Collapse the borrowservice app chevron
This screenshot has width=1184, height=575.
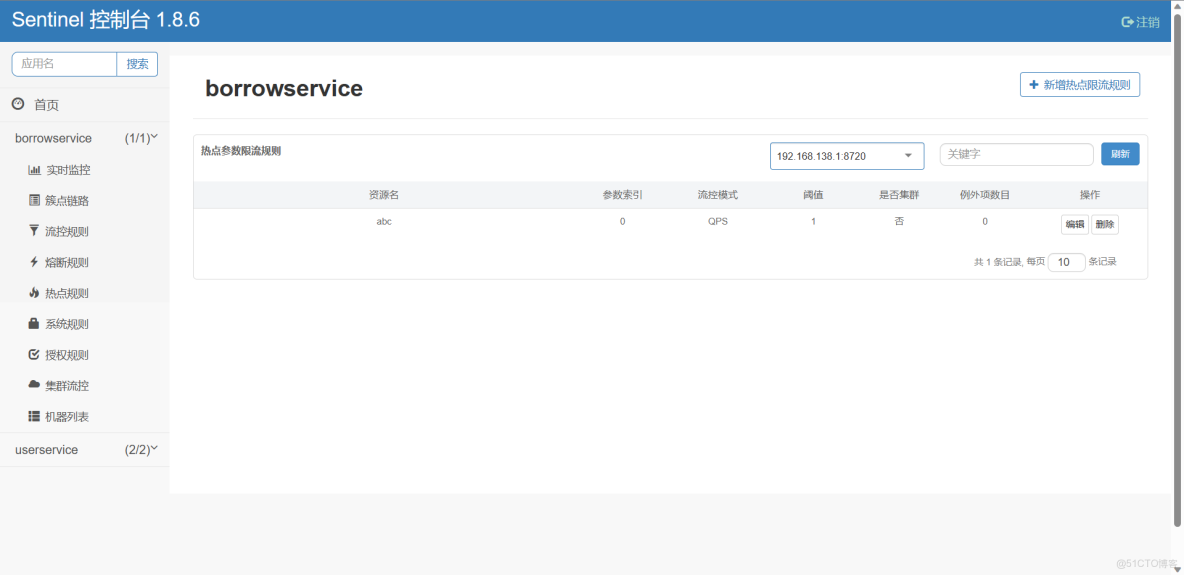[154, 137]
